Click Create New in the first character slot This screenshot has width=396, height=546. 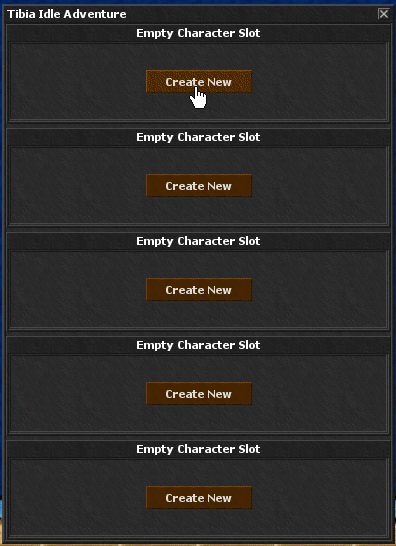[x=199, y=81]
